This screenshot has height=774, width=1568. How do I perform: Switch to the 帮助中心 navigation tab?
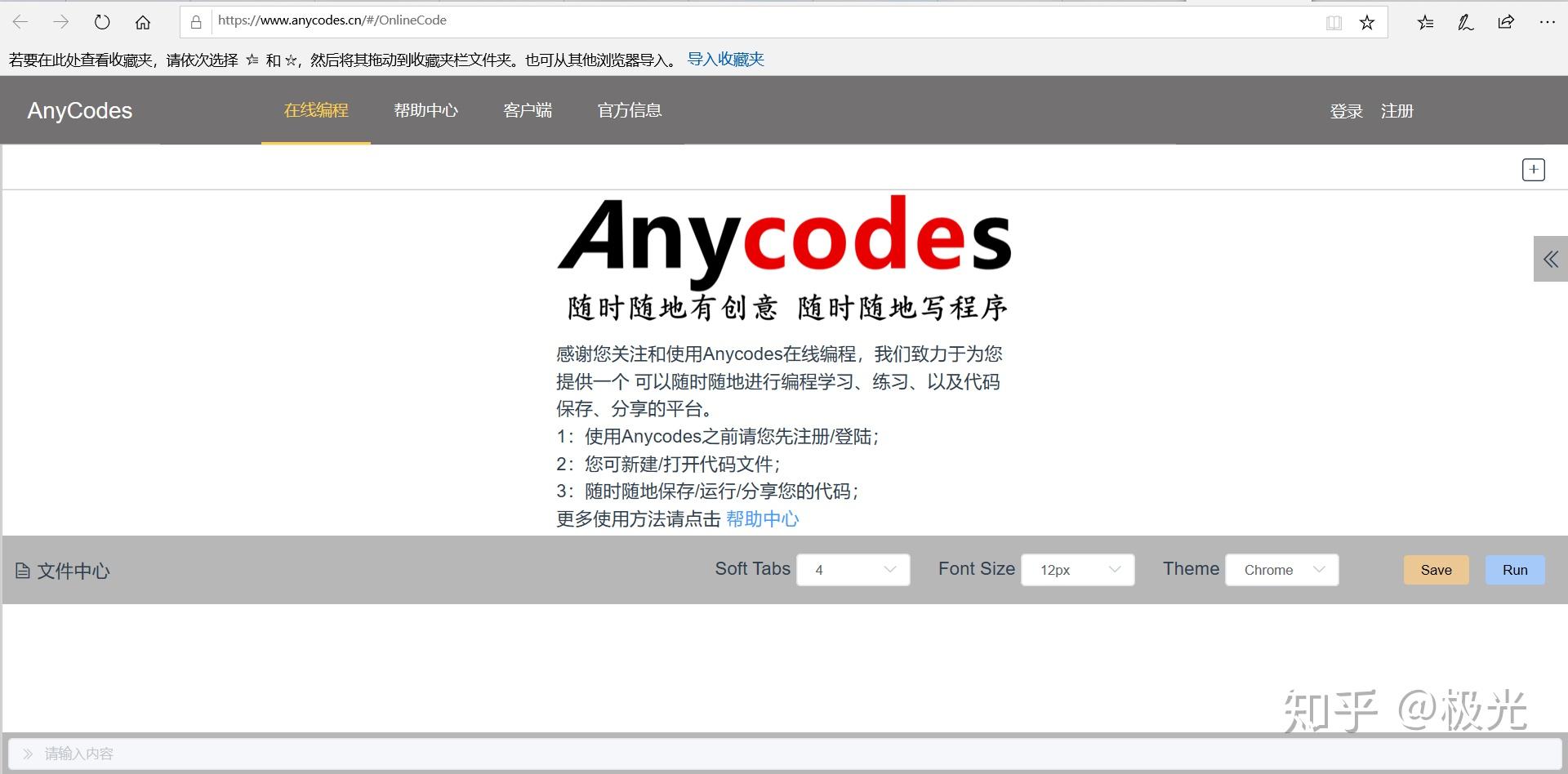coord(425,110)
